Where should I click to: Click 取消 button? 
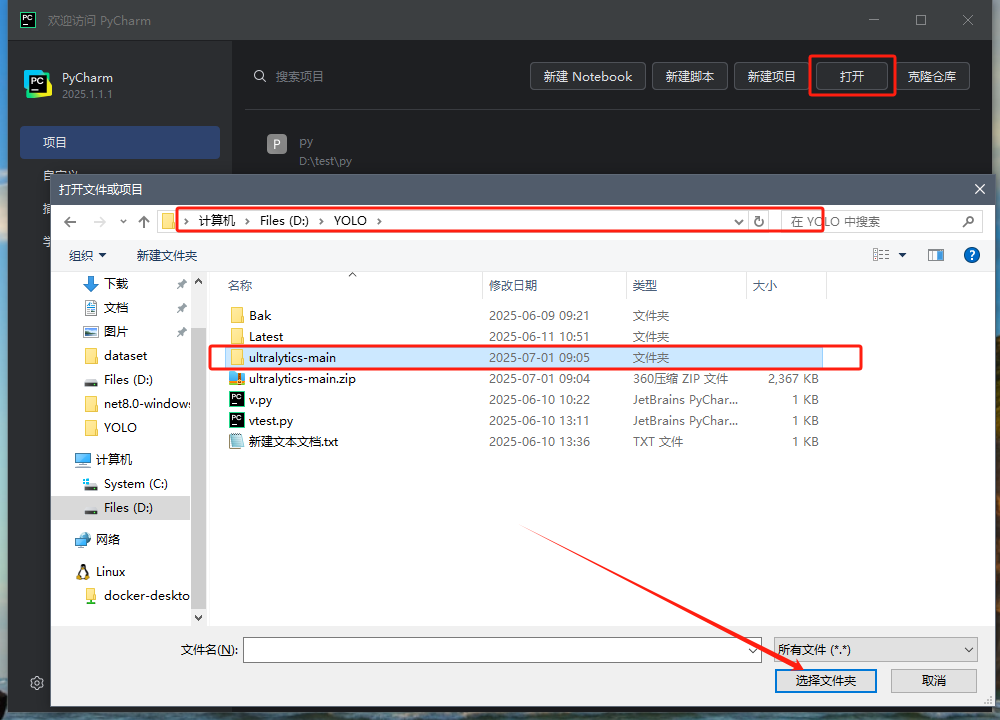pos(934,680)
